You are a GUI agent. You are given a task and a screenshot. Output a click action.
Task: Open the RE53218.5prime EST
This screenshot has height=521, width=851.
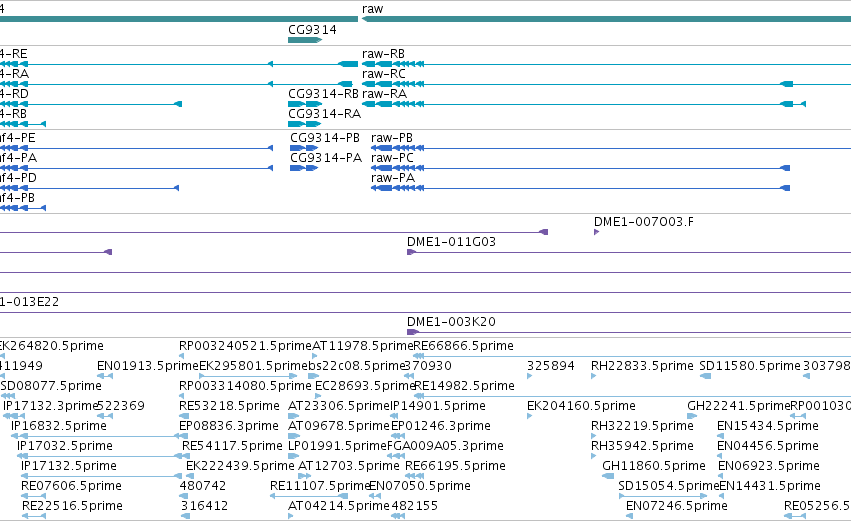click(x=229, y=406)
